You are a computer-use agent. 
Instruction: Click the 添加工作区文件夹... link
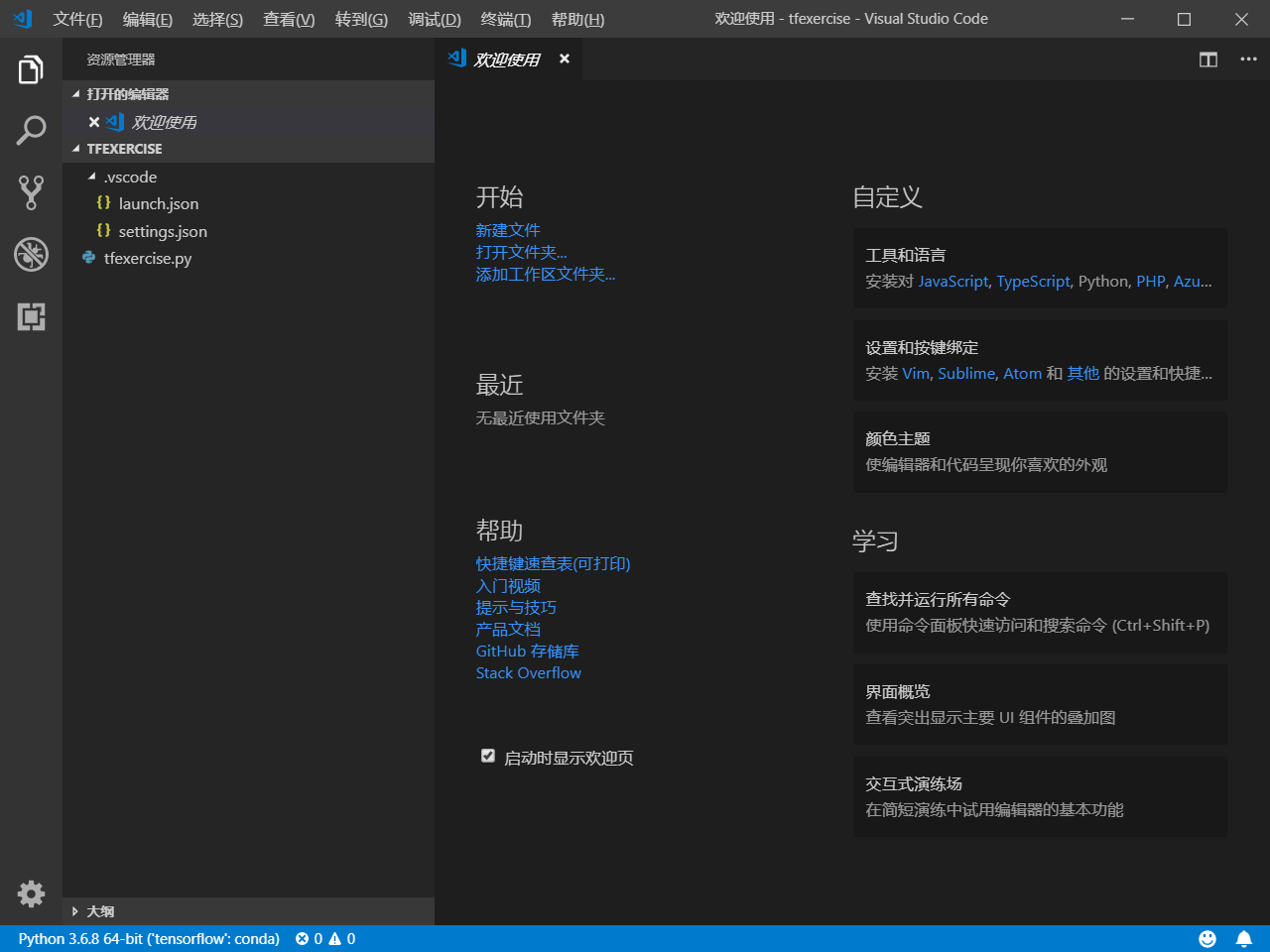click(x=545, y=274)
